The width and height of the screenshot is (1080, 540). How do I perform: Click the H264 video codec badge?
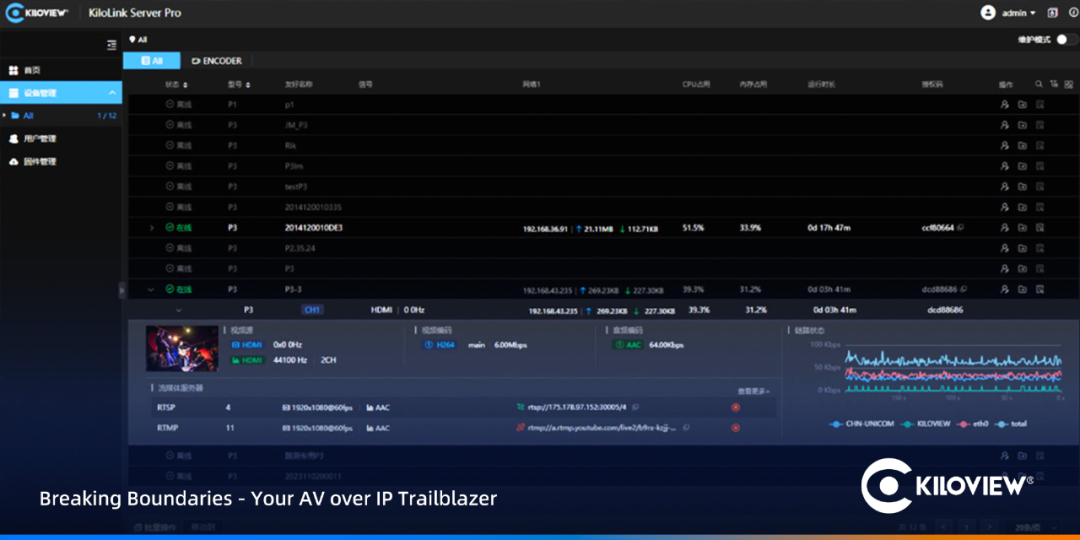pos(439,344)
